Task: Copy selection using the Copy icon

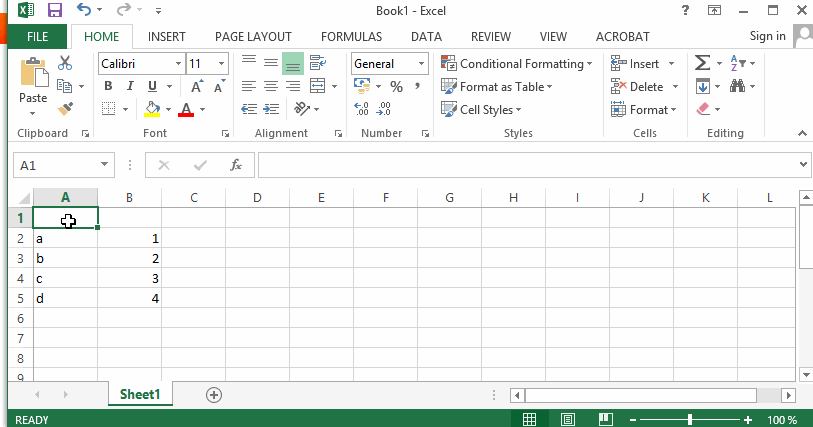Action: (x=64, y=86)
